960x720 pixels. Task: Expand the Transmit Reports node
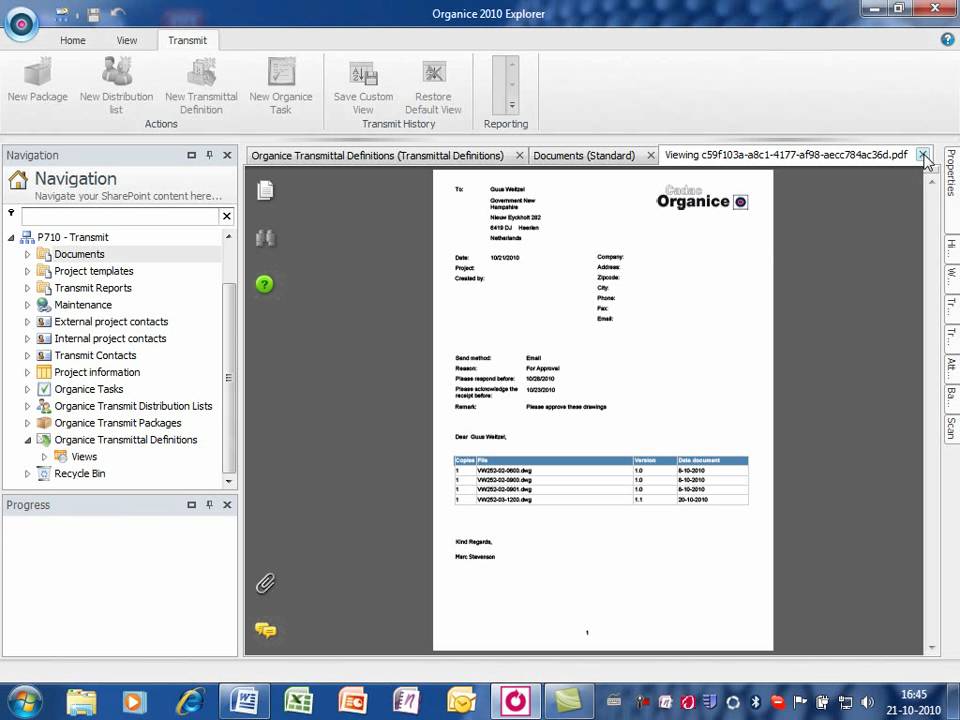tap(27, 288)
